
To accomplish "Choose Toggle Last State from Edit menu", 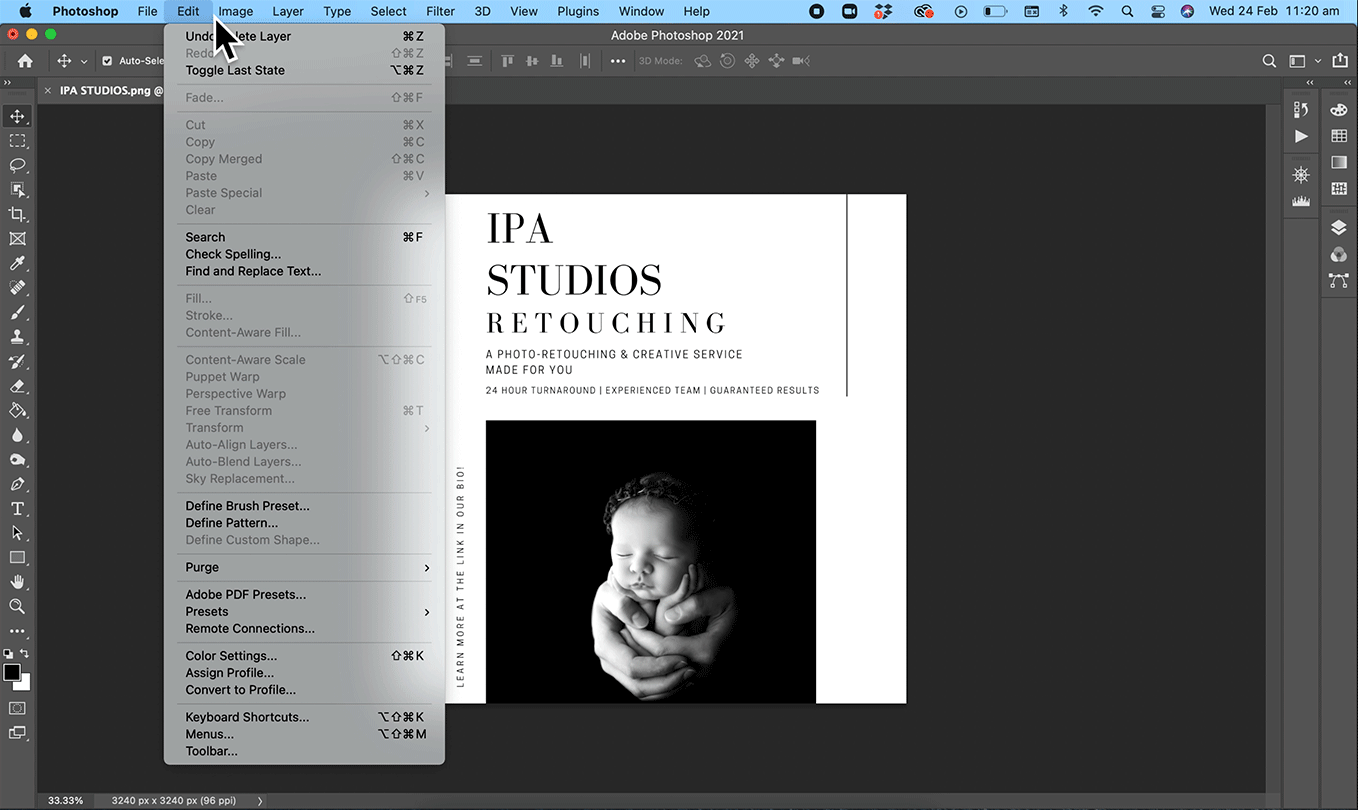I will click(x=304, y=70).
